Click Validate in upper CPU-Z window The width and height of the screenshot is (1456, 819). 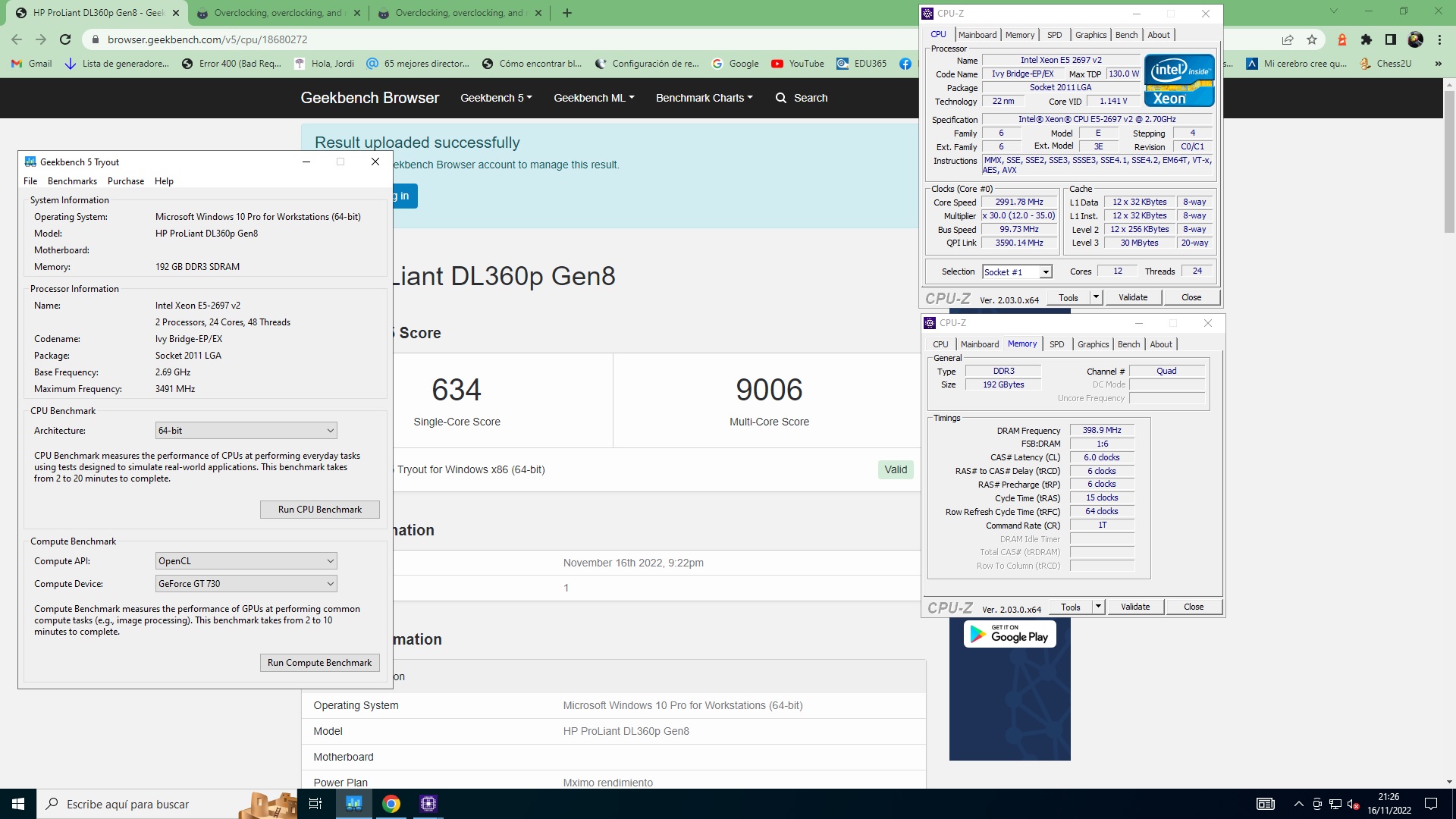[1133, 298]
